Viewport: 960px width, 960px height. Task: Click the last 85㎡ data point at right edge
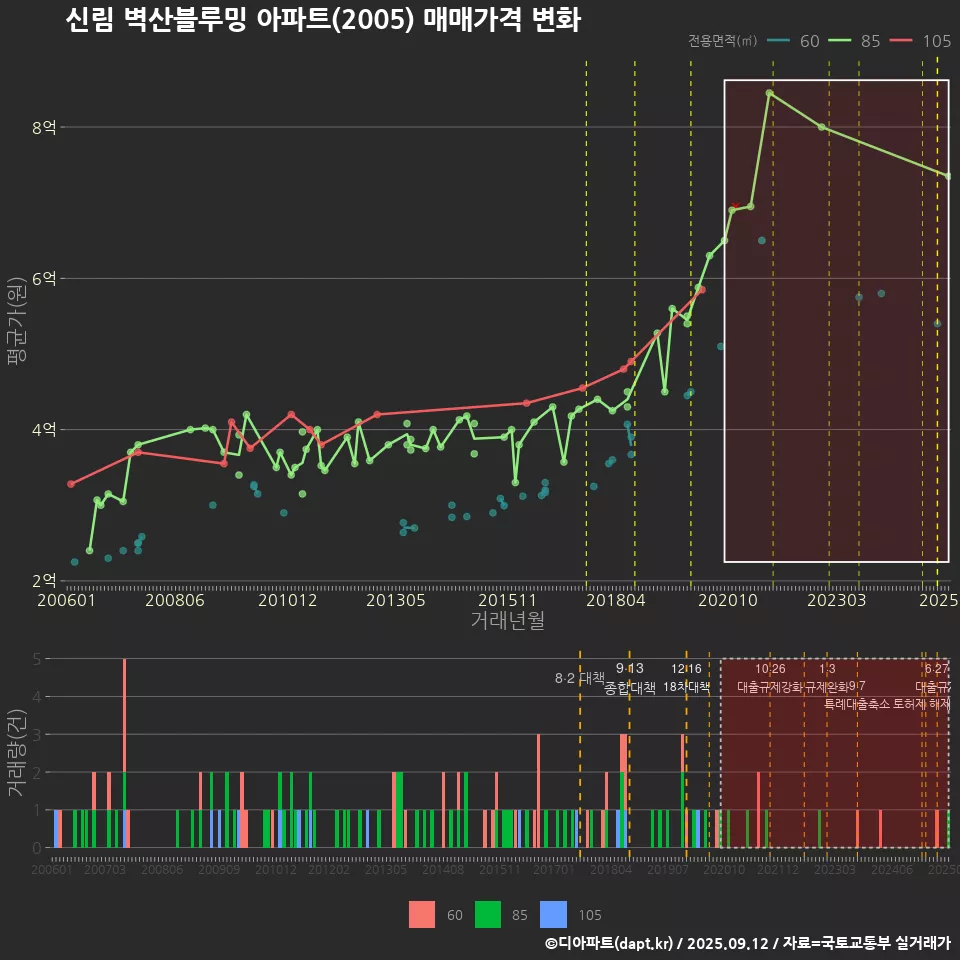948,176
